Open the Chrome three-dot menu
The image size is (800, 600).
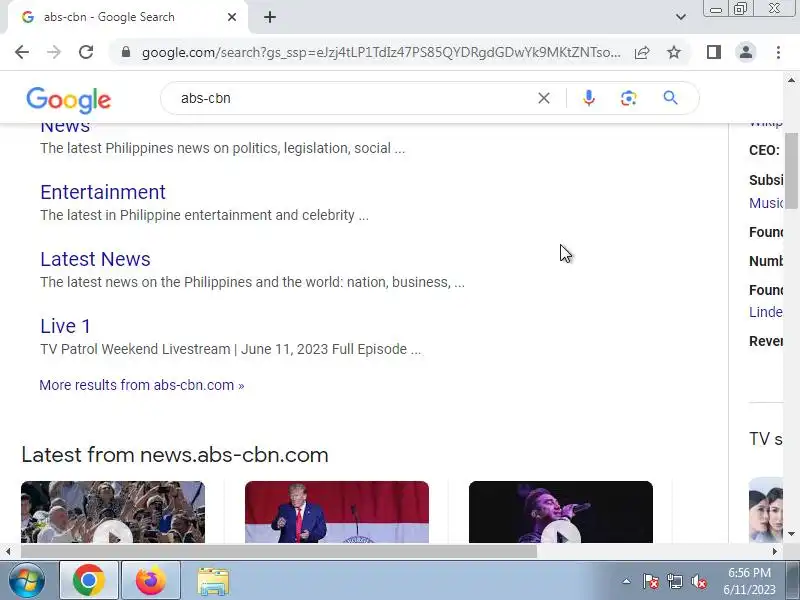tap(778, 52)
